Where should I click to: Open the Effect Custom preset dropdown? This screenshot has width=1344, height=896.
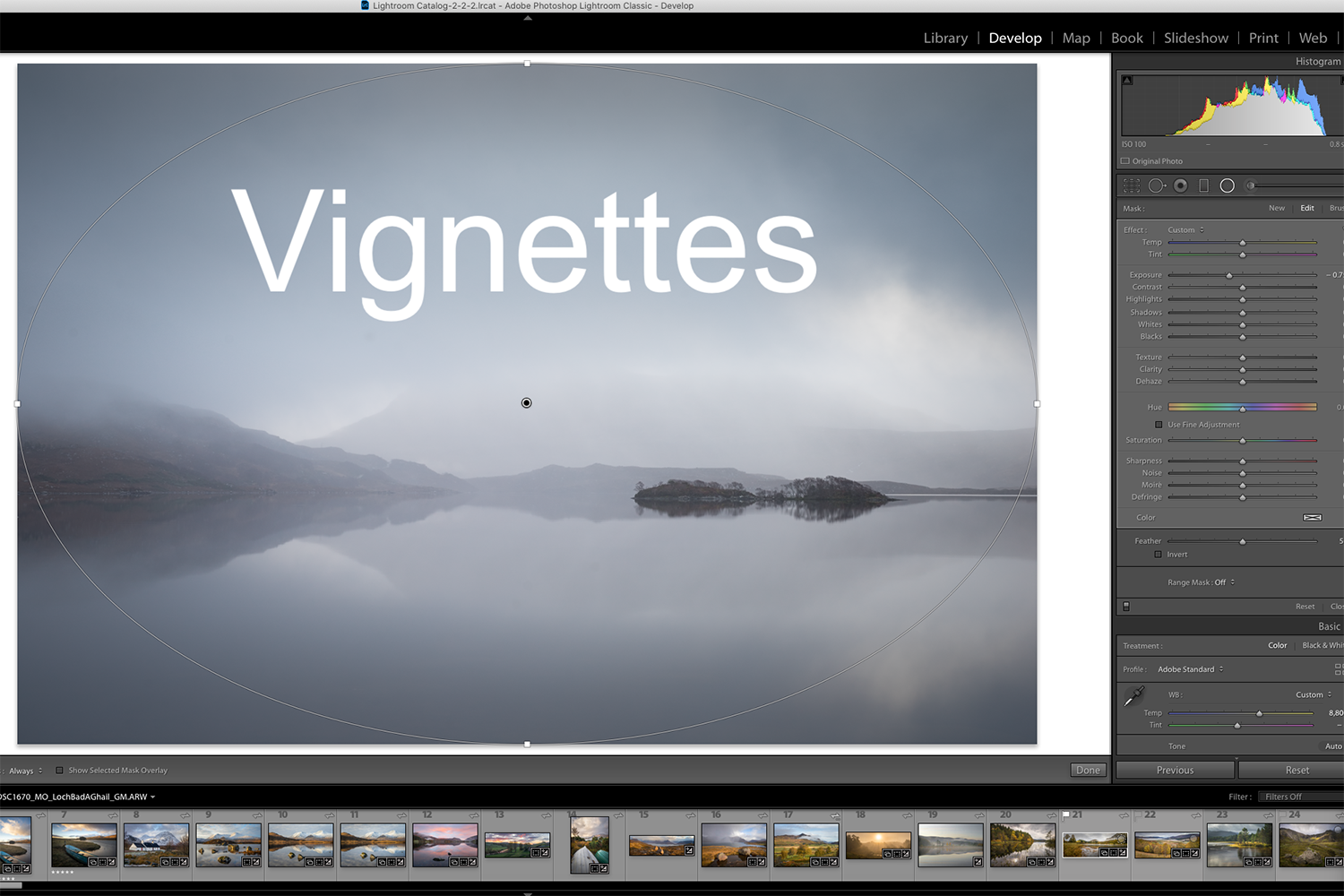(x=1185, y=230)
